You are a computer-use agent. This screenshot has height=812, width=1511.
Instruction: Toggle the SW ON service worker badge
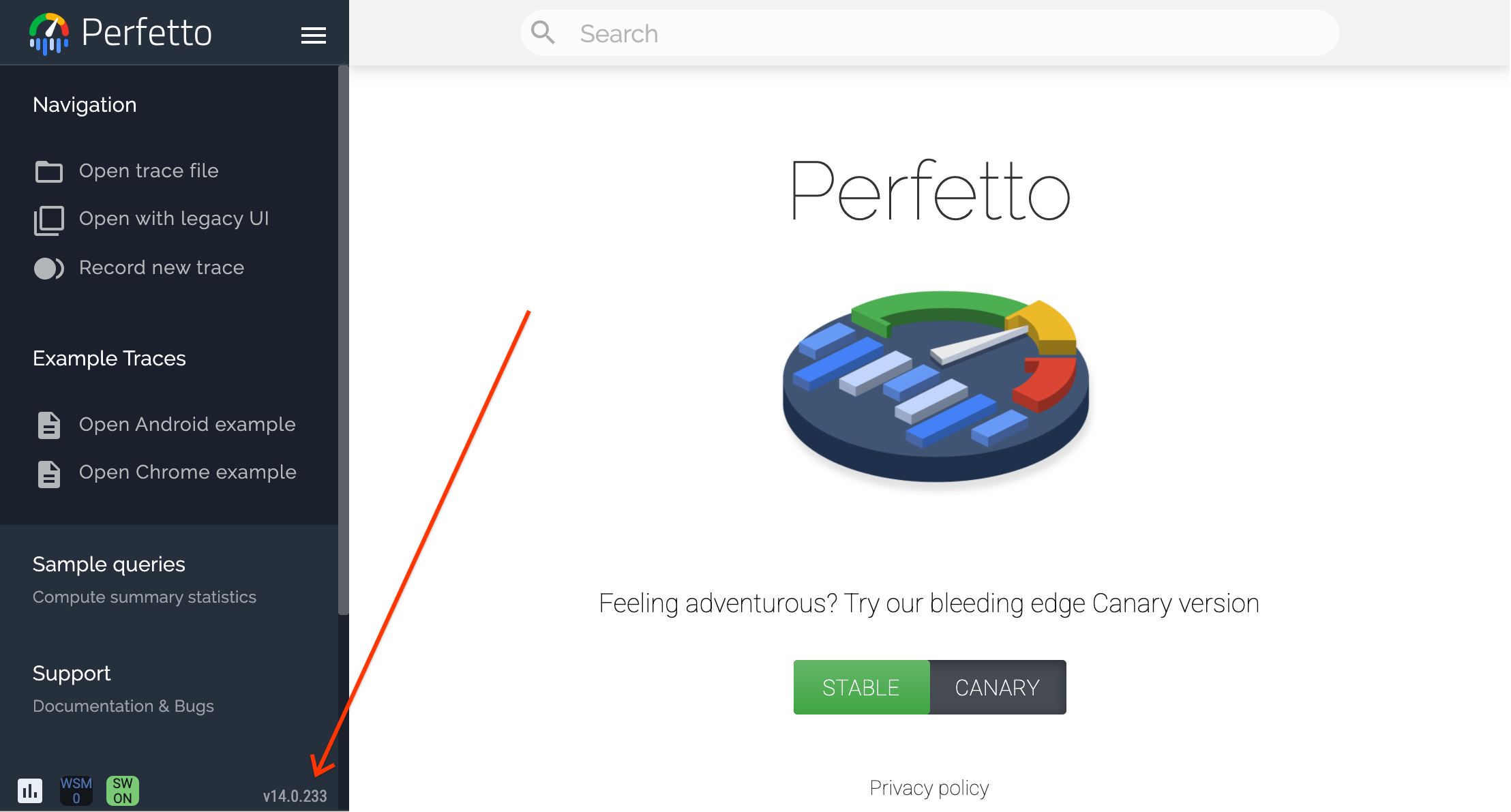coord(122,790)
